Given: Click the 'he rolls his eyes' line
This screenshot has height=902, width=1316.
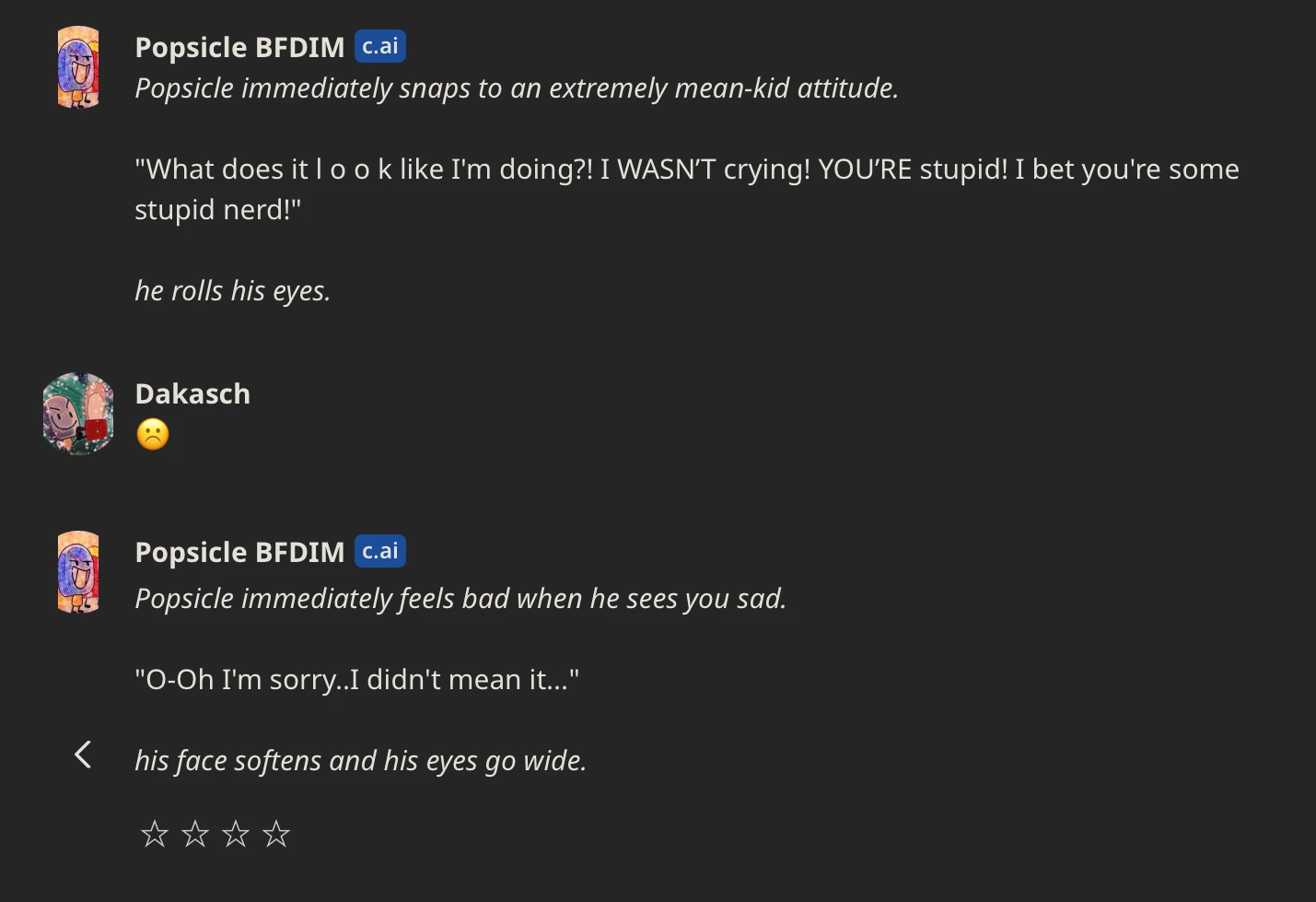Looking at the screenshot, I should point(232,291).
